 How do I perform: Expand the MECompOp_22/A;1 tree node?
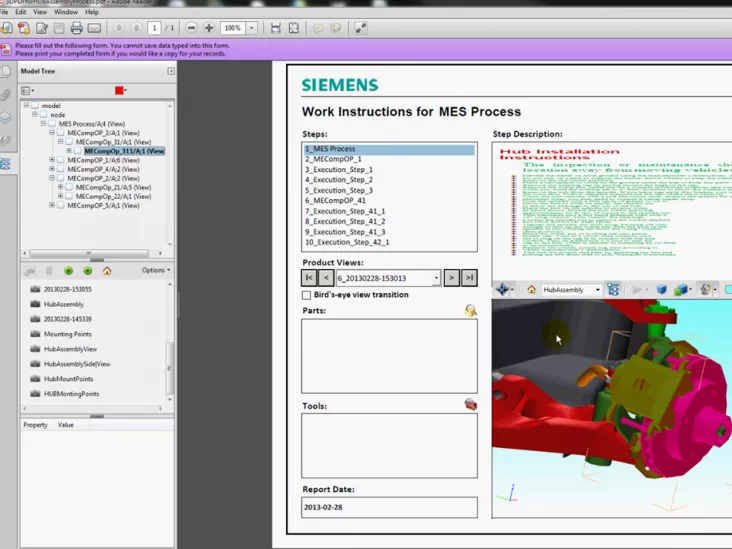pyautogui.click(x=60, y=196)
